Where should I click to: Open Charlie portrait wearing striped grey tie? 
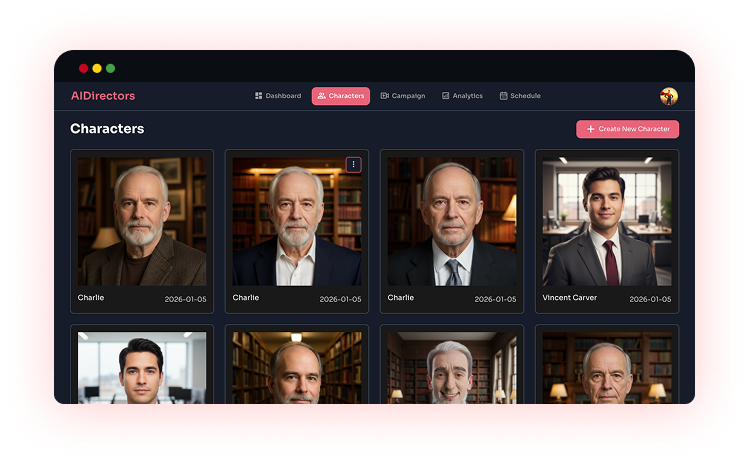coord(452,222)
